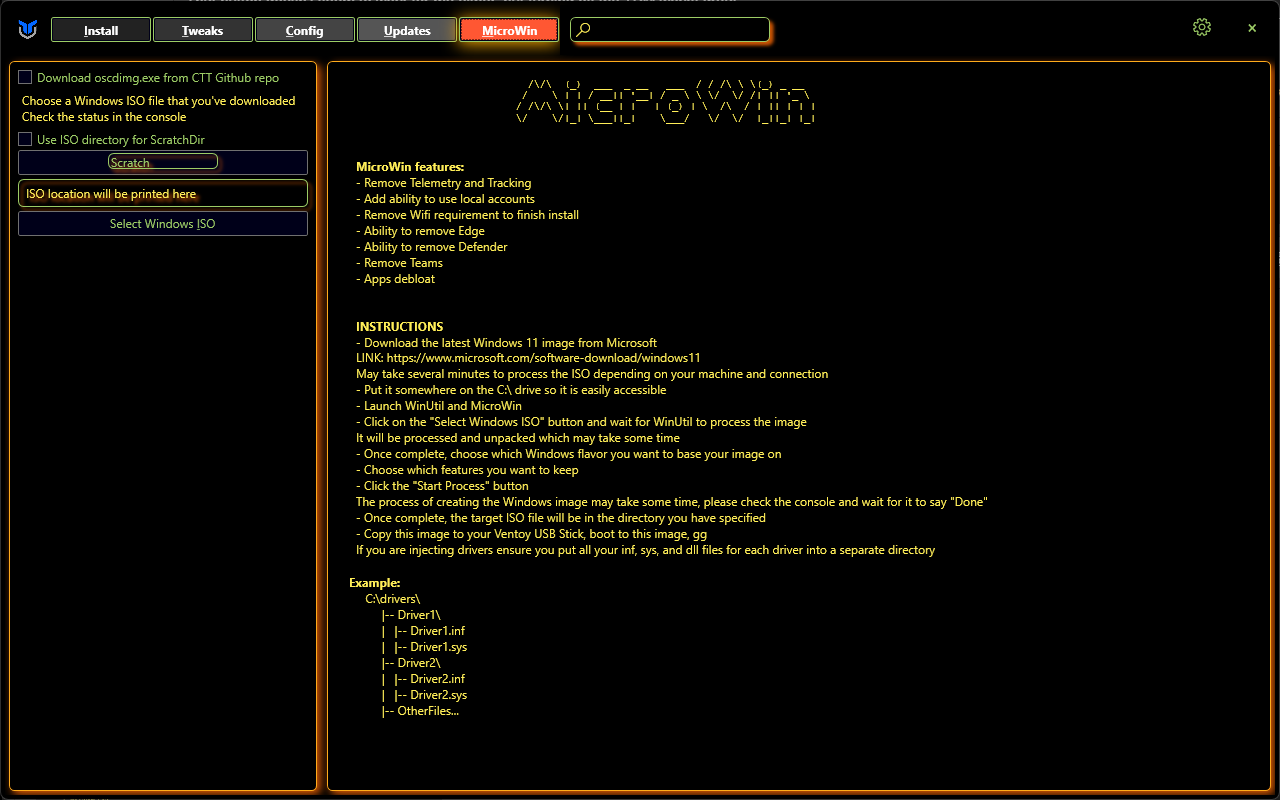Select the Updates tab
This screenshot has width=1280, height=800.
coord(407,30)
